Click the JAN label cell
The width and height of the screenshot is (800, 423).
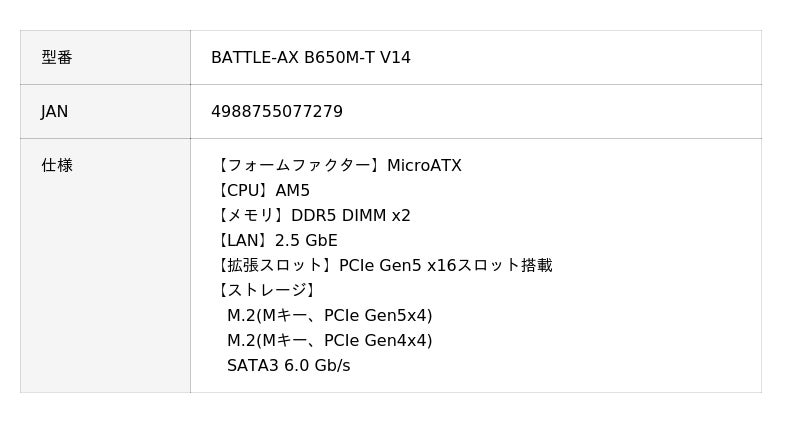(x=105, y=112)
